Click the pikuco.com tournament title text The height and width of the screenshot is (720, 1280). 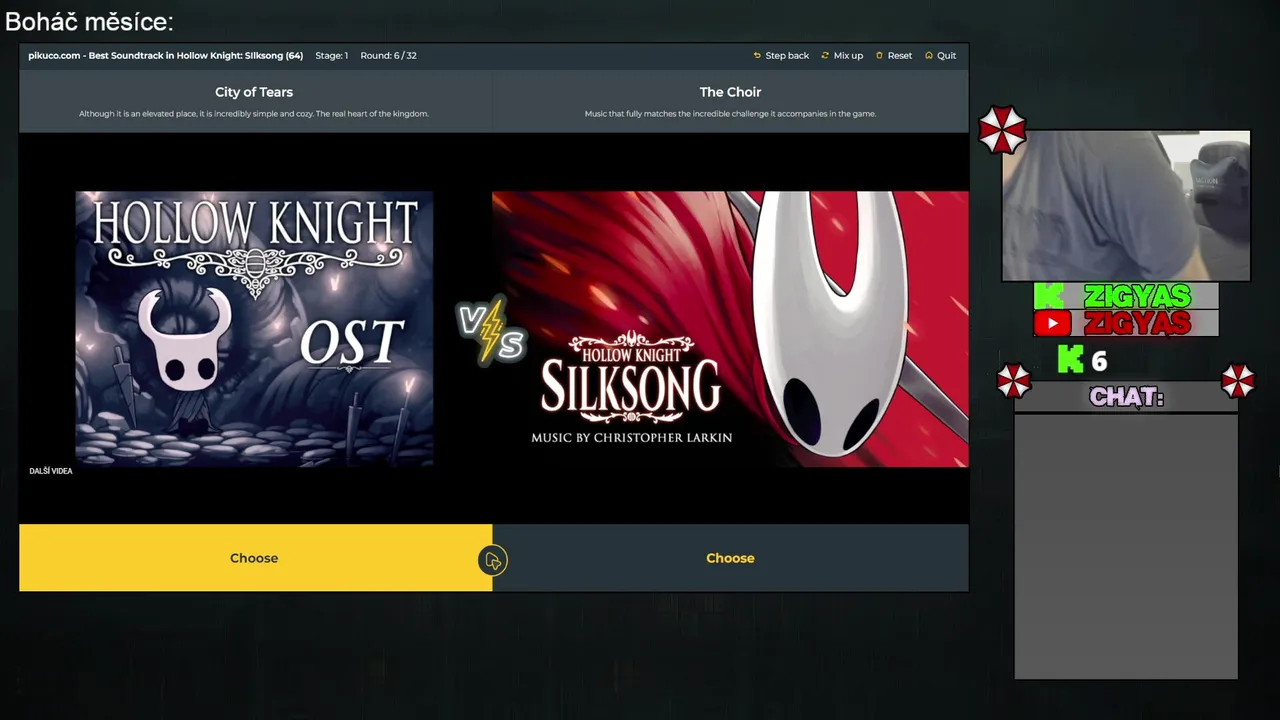point(166,56)
